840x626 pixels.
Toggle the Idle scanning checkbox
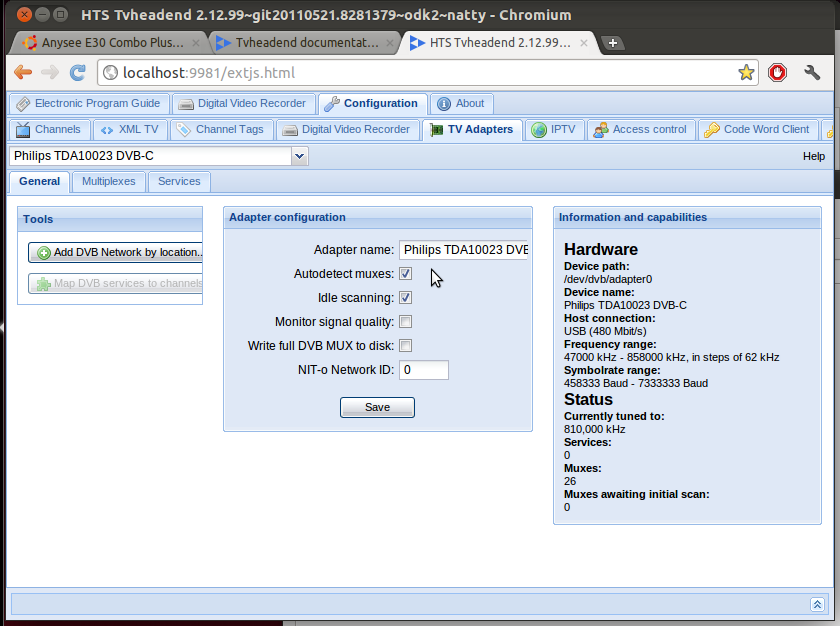pos(406,298)
